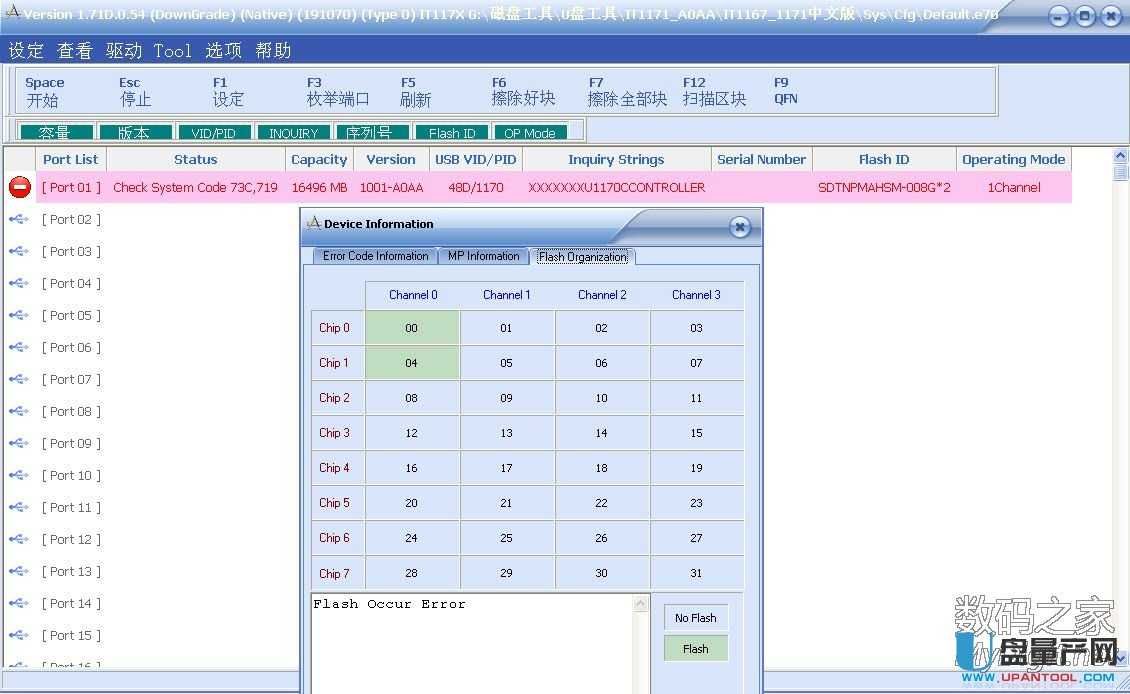Open the Error Code Information tab
Viewport: 1130px width, 694px height.
pos(375,256)
